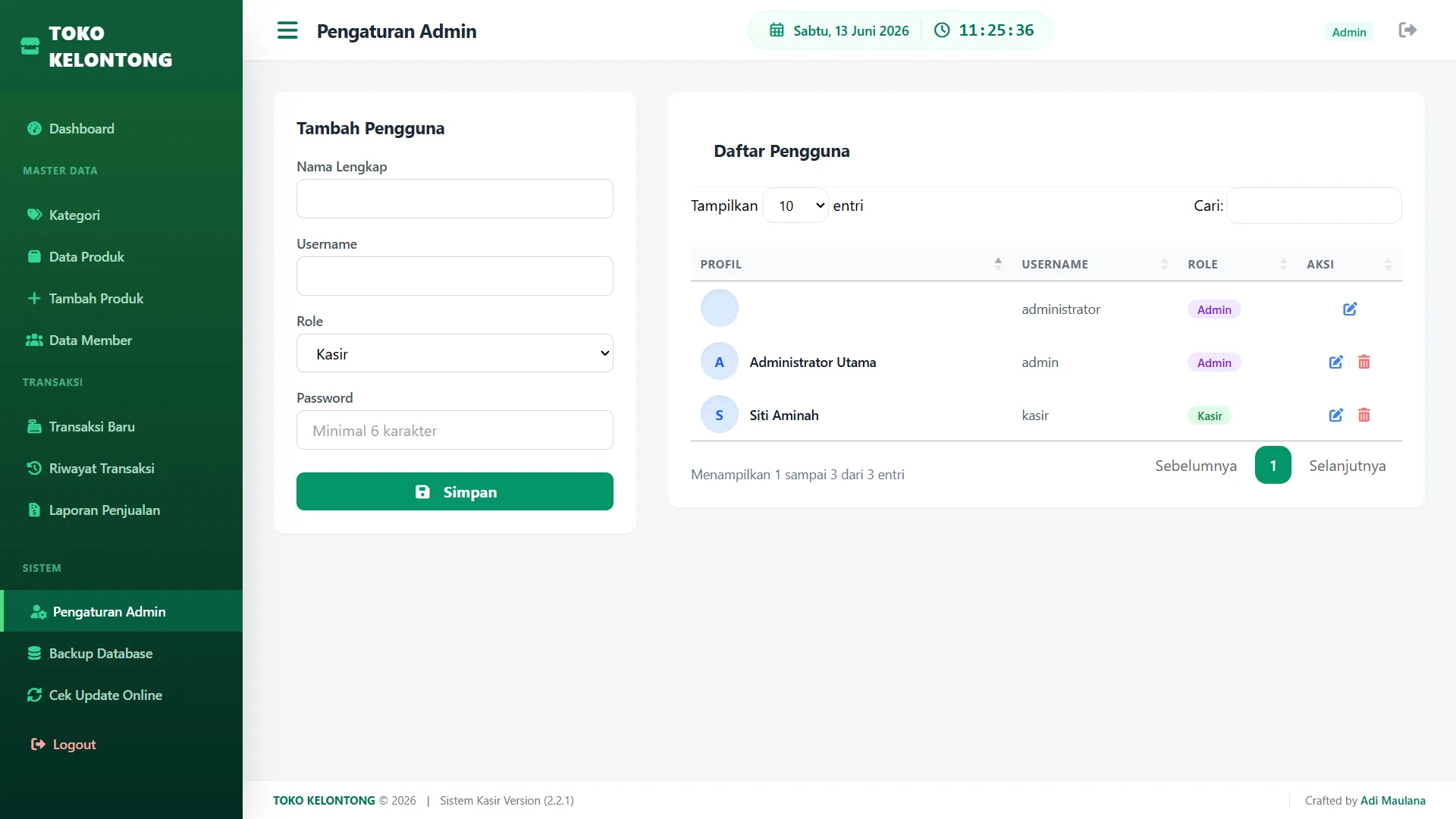This screenshot has height=819, width=1456.
Task: Click the Simpan button
Action: click(455, 491)
